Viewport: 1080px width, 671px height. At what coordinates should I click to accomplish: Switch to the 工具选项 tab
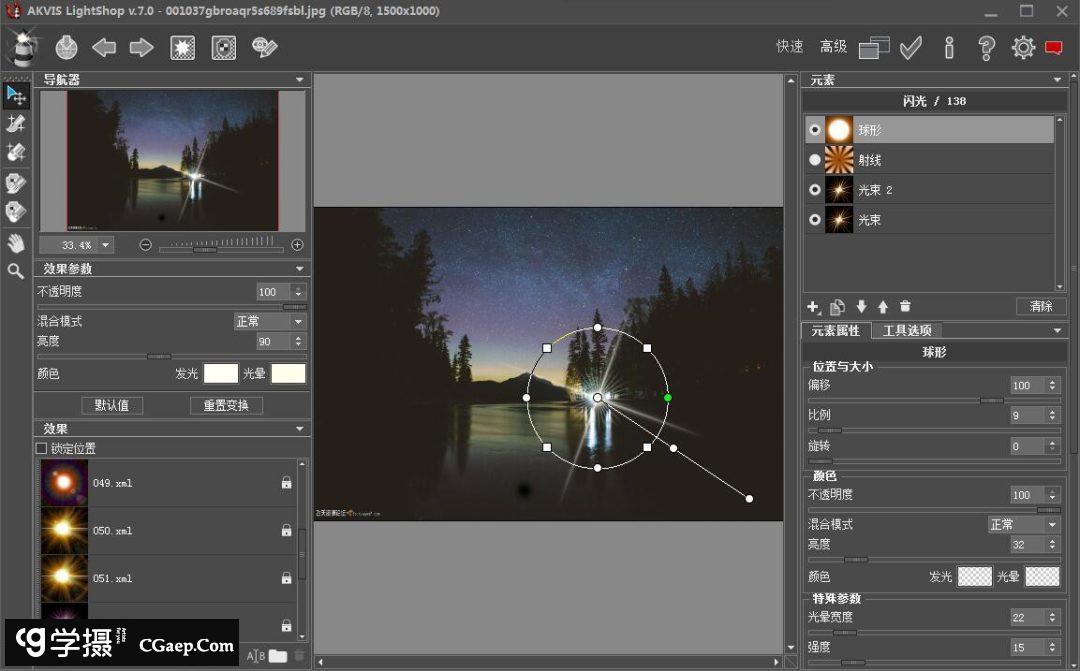[906, 331]
